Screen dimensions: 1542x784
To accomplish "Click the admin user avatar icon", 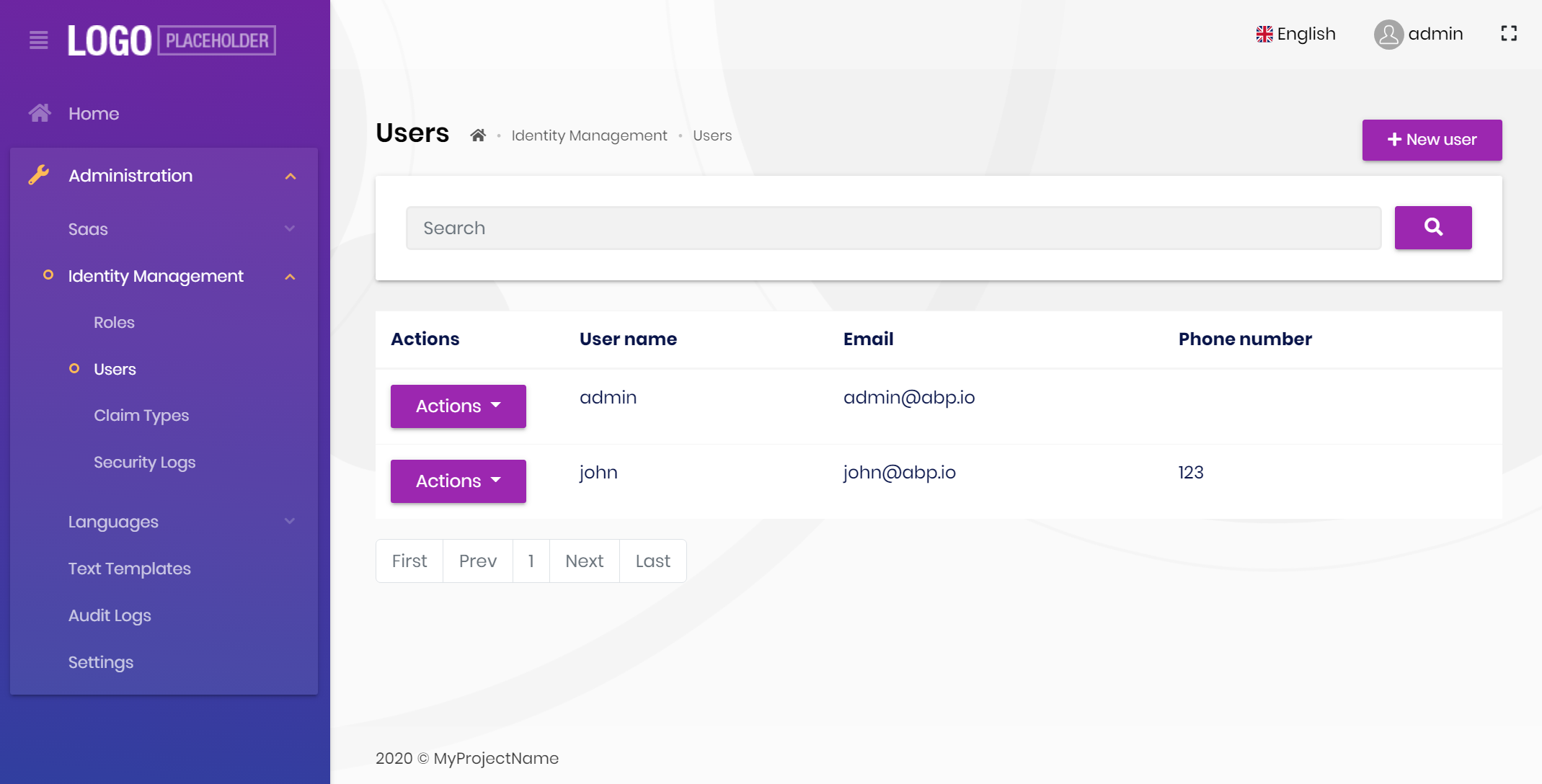I will click(x=1388, y=34).
